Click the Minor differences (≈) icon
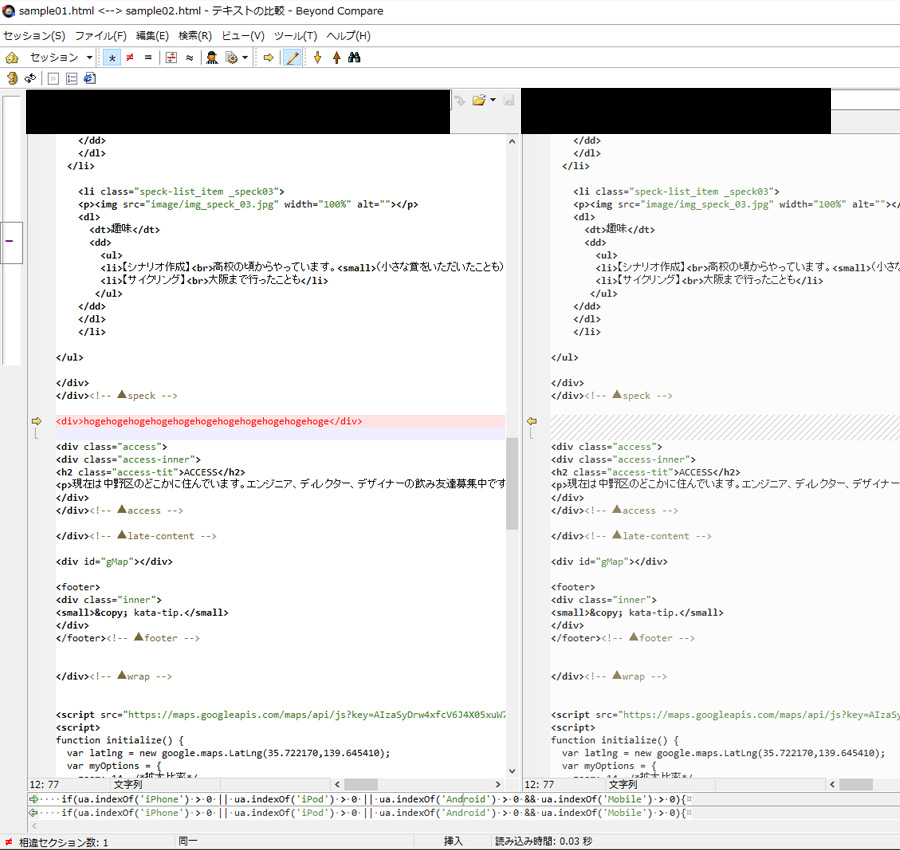The image size is (900, 850). pos(190,58)
